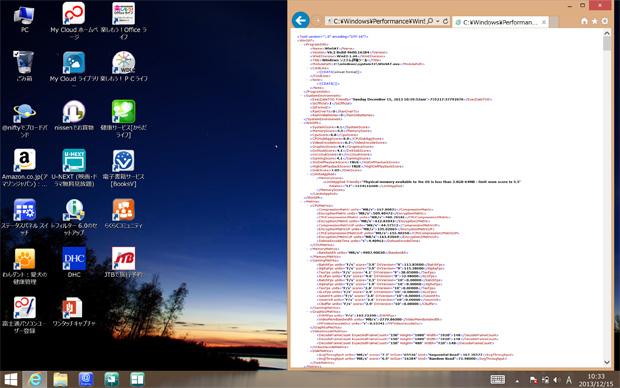Open わんダント dog health shortcut

tap(25, 266)
